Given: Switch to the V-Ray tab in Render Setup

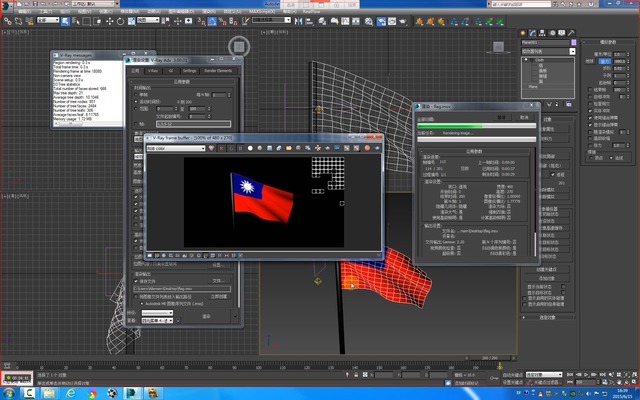Looking at the screenshot, I should coord(153,71).
